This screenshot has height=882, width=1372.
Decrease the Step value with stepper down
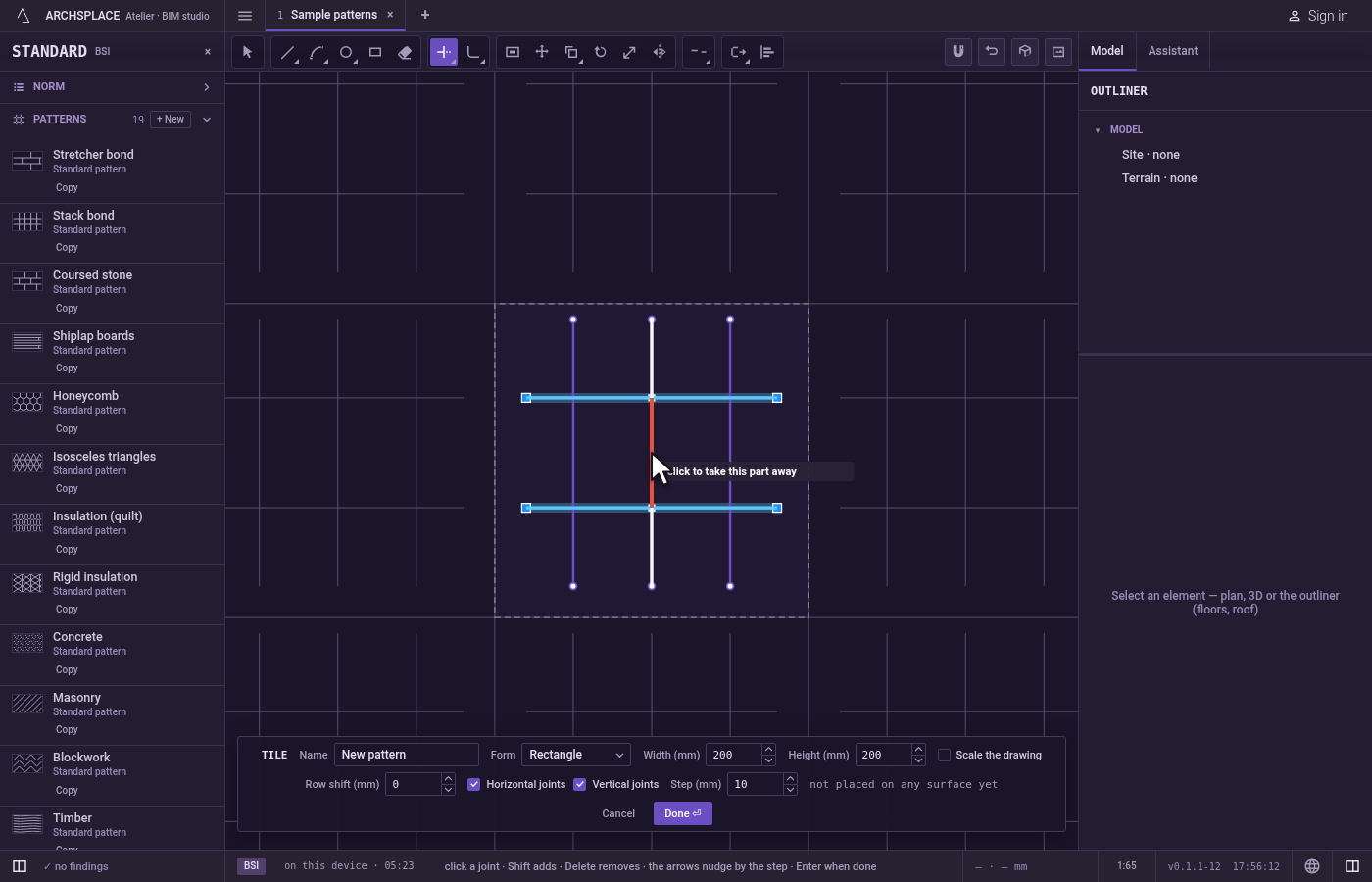coord(790,790)
